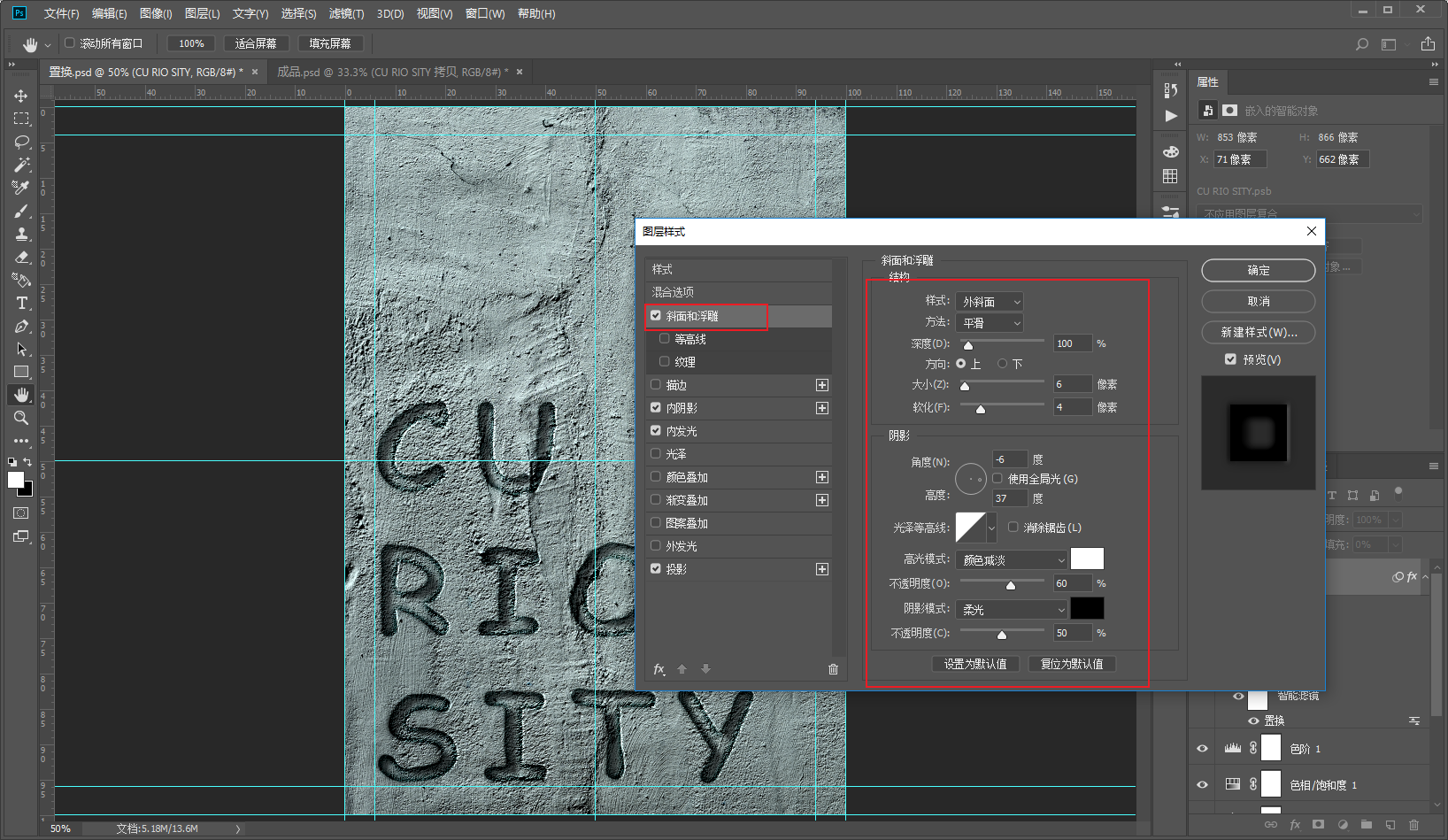Select the Zoom tool
This screenshot has height=840, width=1448.
coord(21,418)
